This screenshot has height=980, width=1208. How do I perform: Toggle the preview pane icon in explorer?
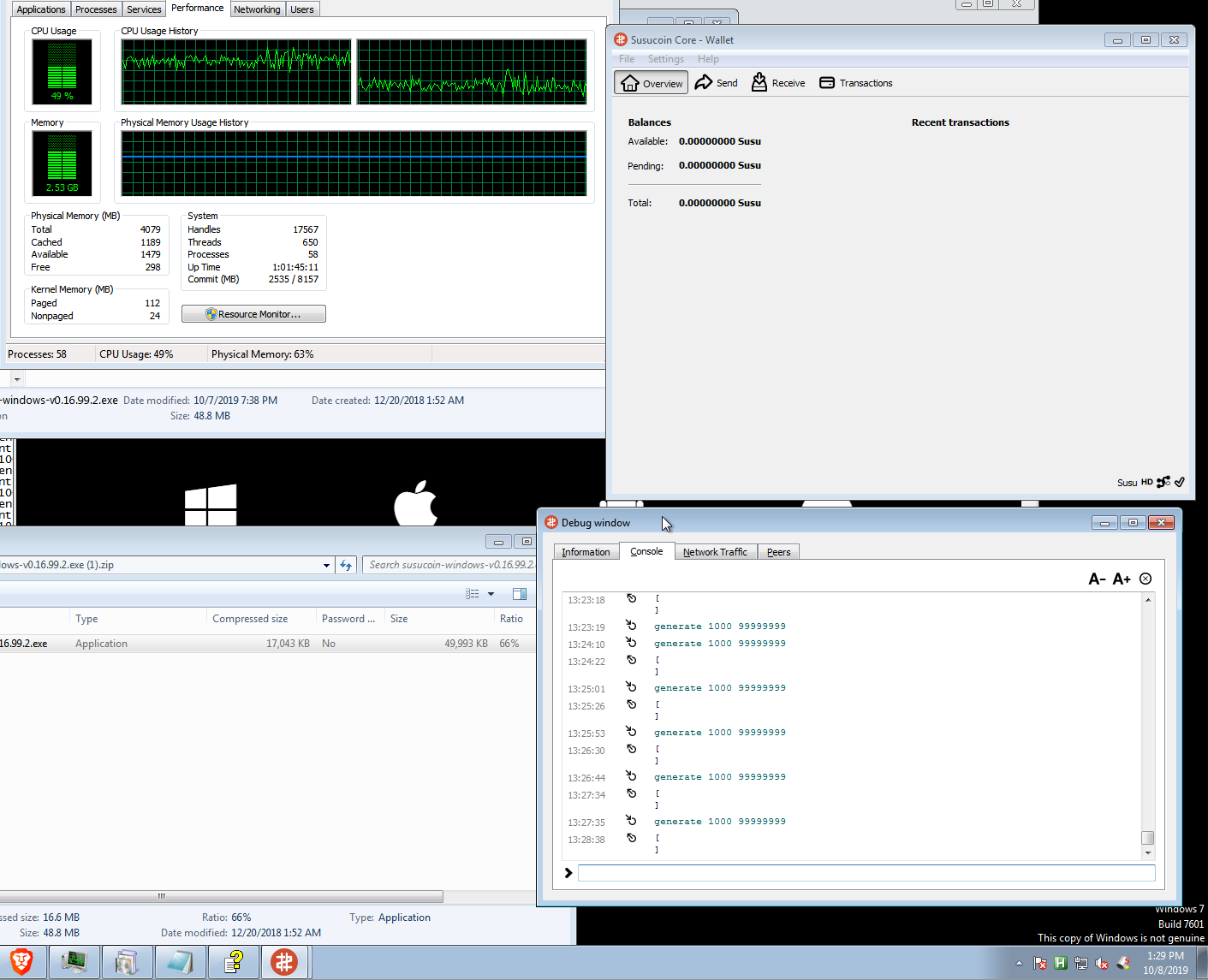(x=519, y=593)
